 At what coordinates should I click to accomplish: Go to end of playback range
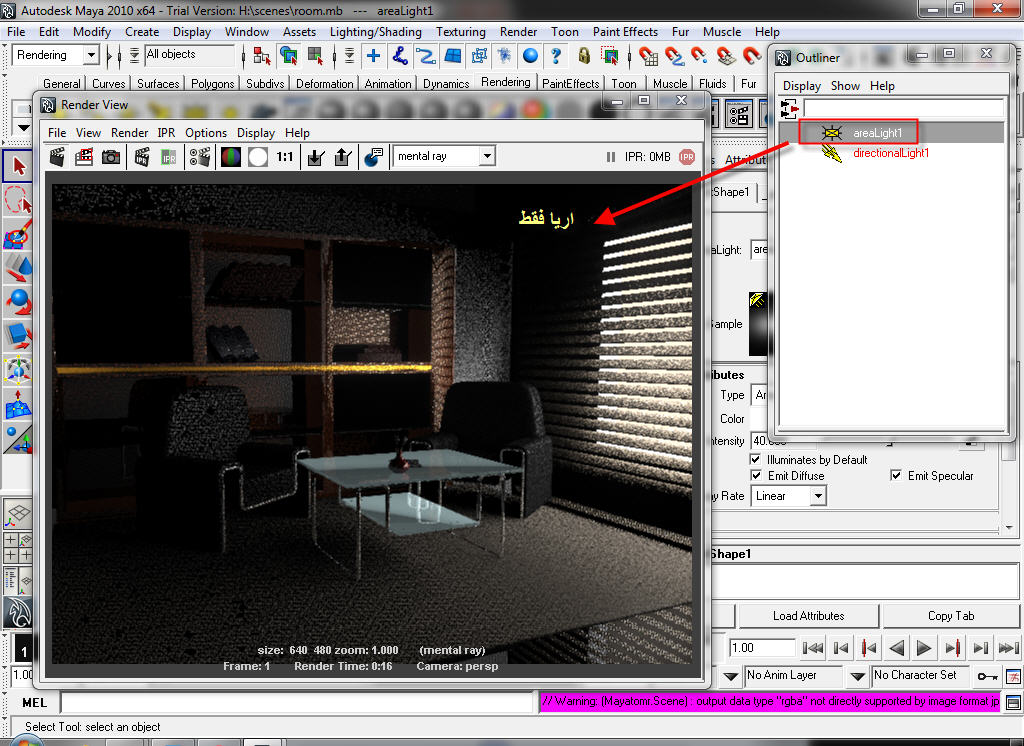click(1008, 648)
